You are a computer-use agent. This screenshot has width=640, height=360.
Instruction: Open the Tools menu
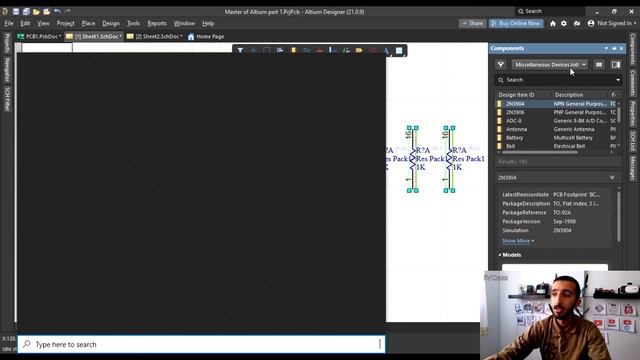pyautogui.click(x=133, y=24)
